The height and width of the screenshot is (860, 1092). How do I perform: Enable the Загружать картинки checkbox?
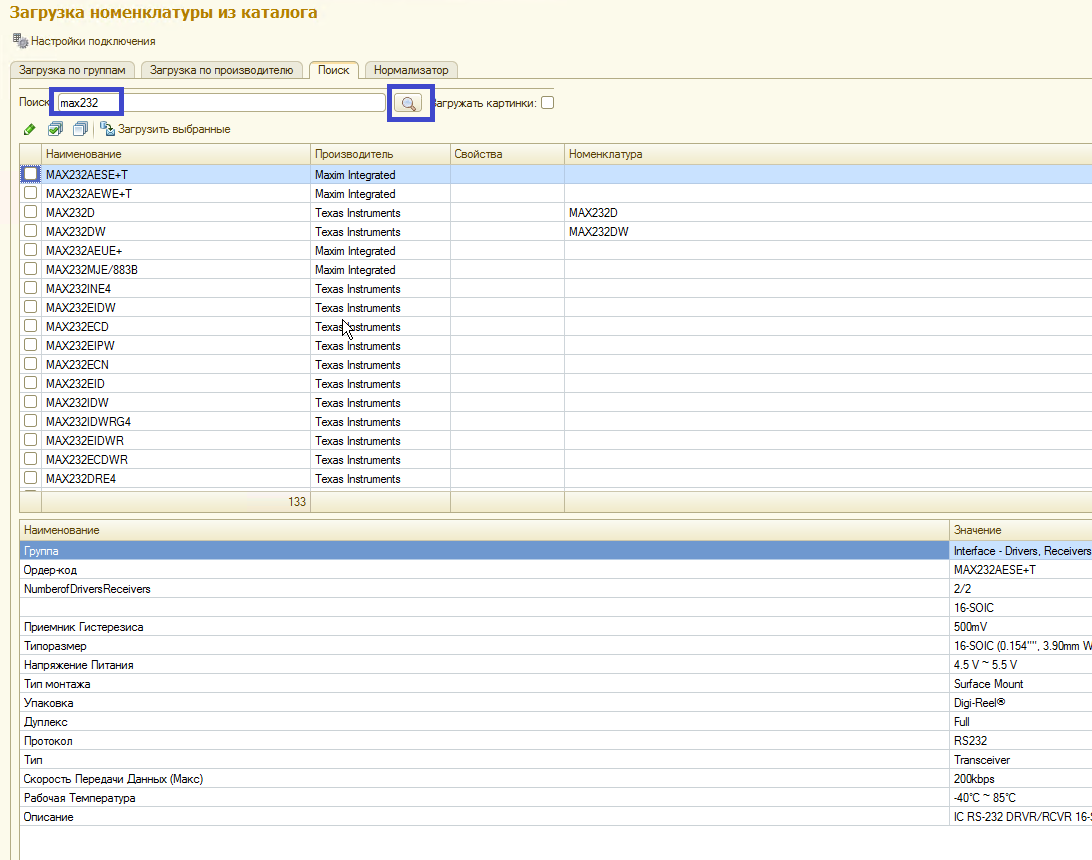point(547,103)
